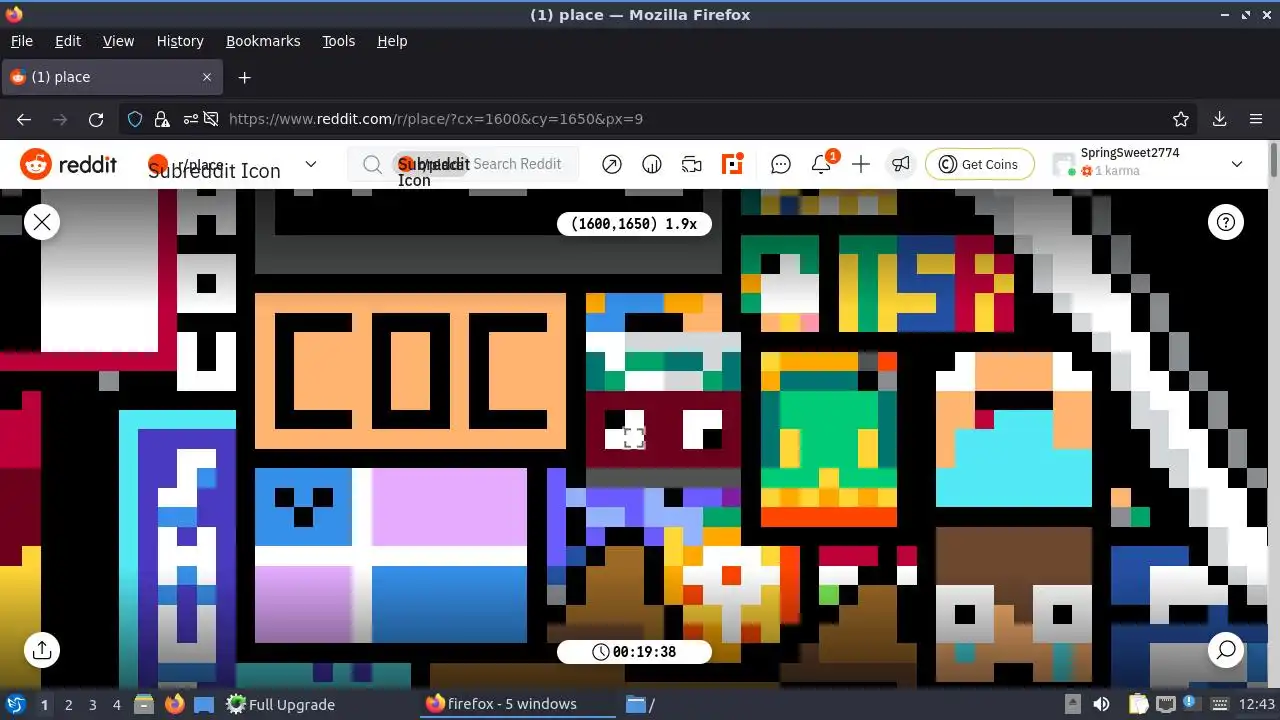This screenshot has width=1280, height=720.
Task: Bookmark this page with the star
Action: click(x=1181, y=119)
